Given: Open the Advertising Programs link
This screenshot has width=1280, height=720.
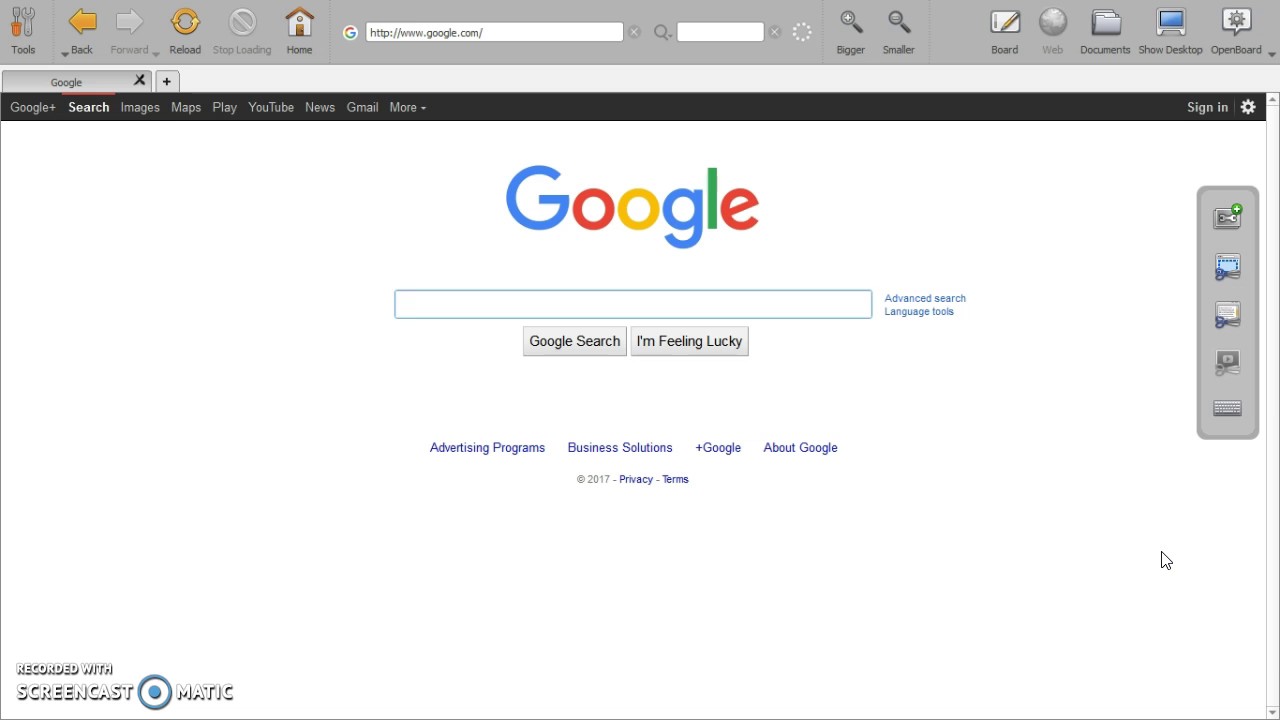Looking at the screenshot, I should click(x=487, y=448).
